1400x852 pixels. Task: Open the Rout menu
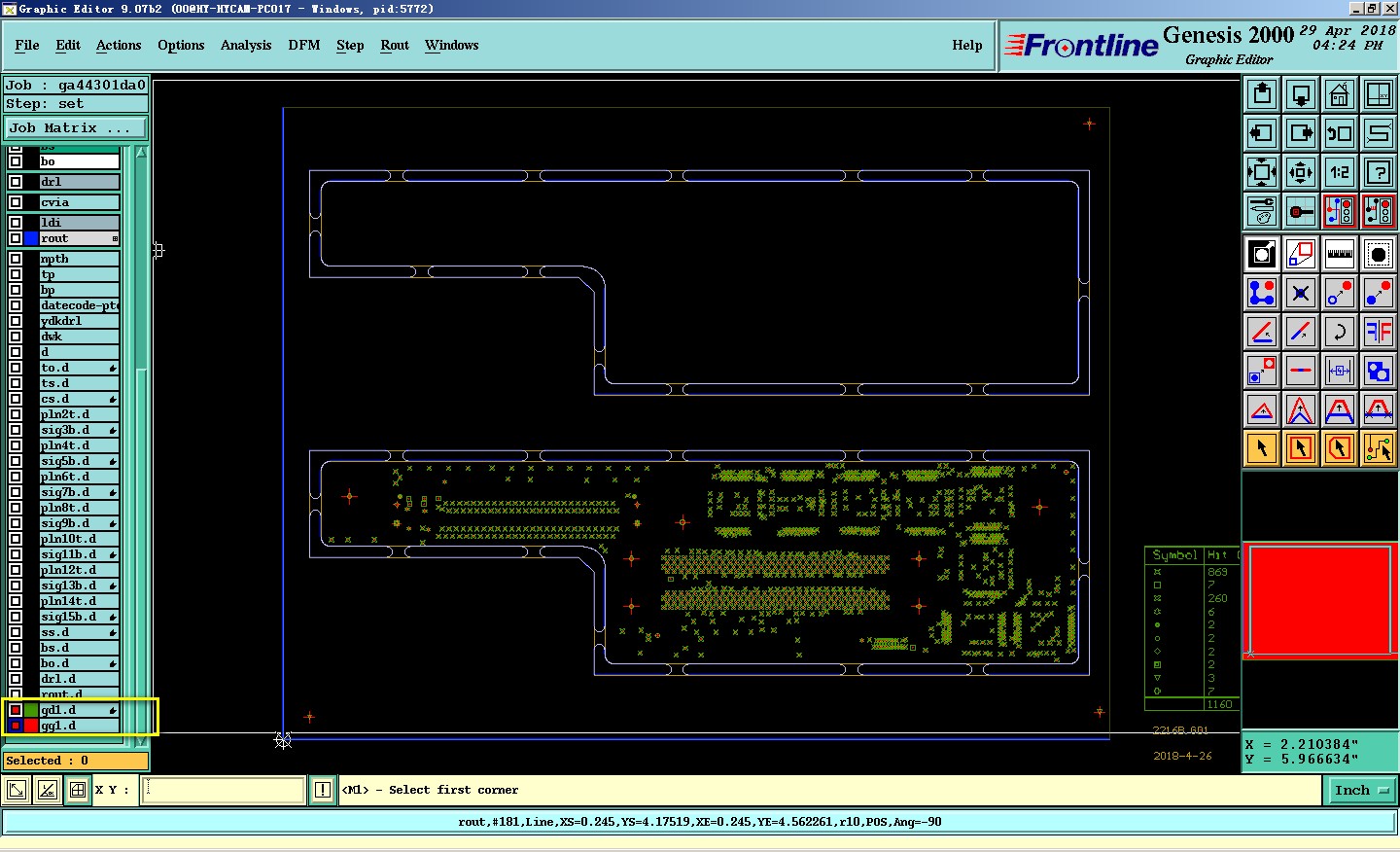pos(395,46)
